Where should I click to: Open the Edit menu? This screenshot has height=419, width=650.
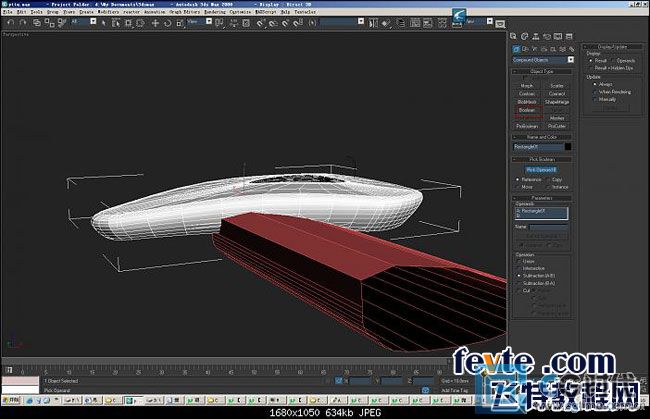pos(22,12)
